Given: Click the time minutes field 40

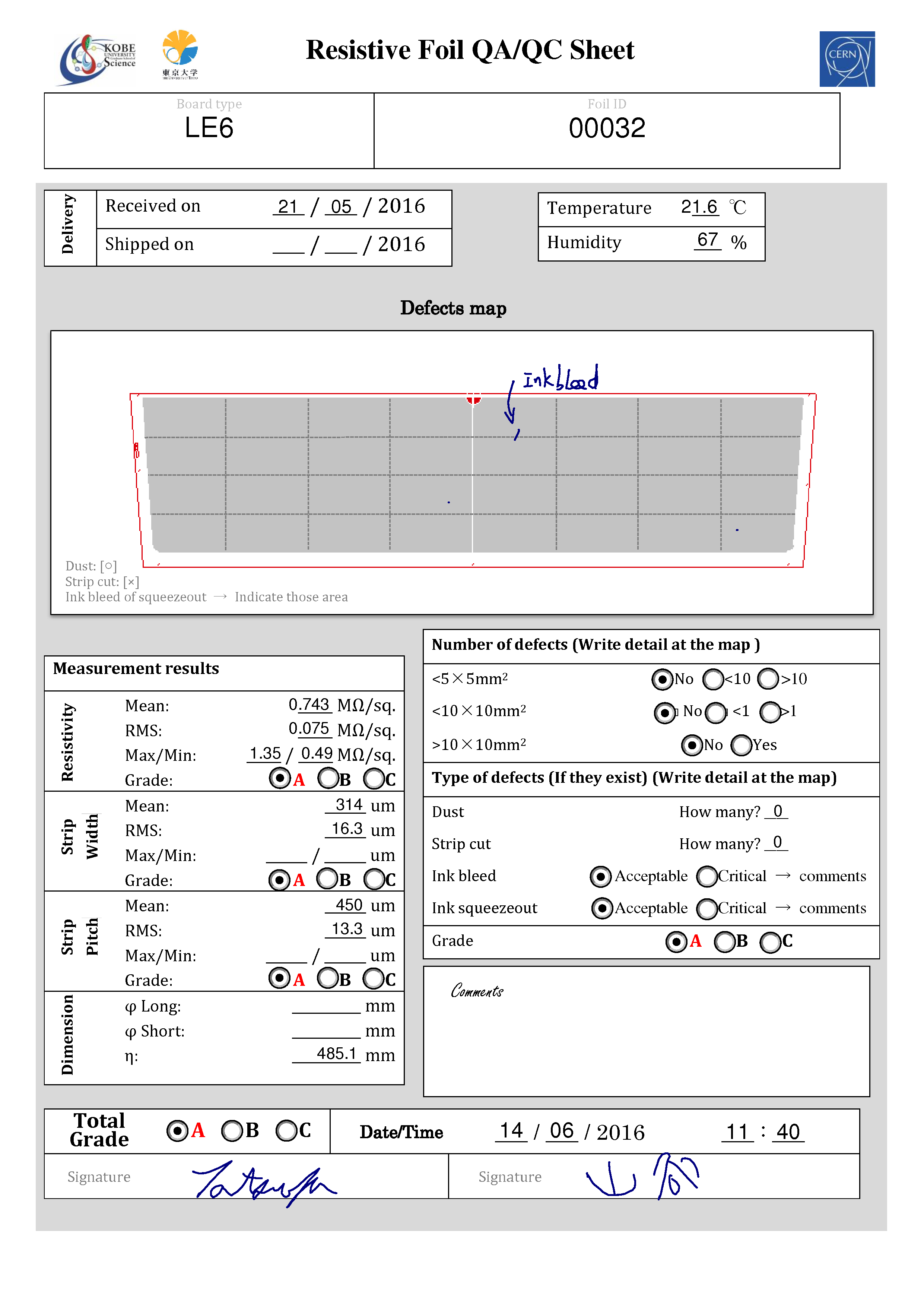Looking at the screenshot, I should point(788,1132).
